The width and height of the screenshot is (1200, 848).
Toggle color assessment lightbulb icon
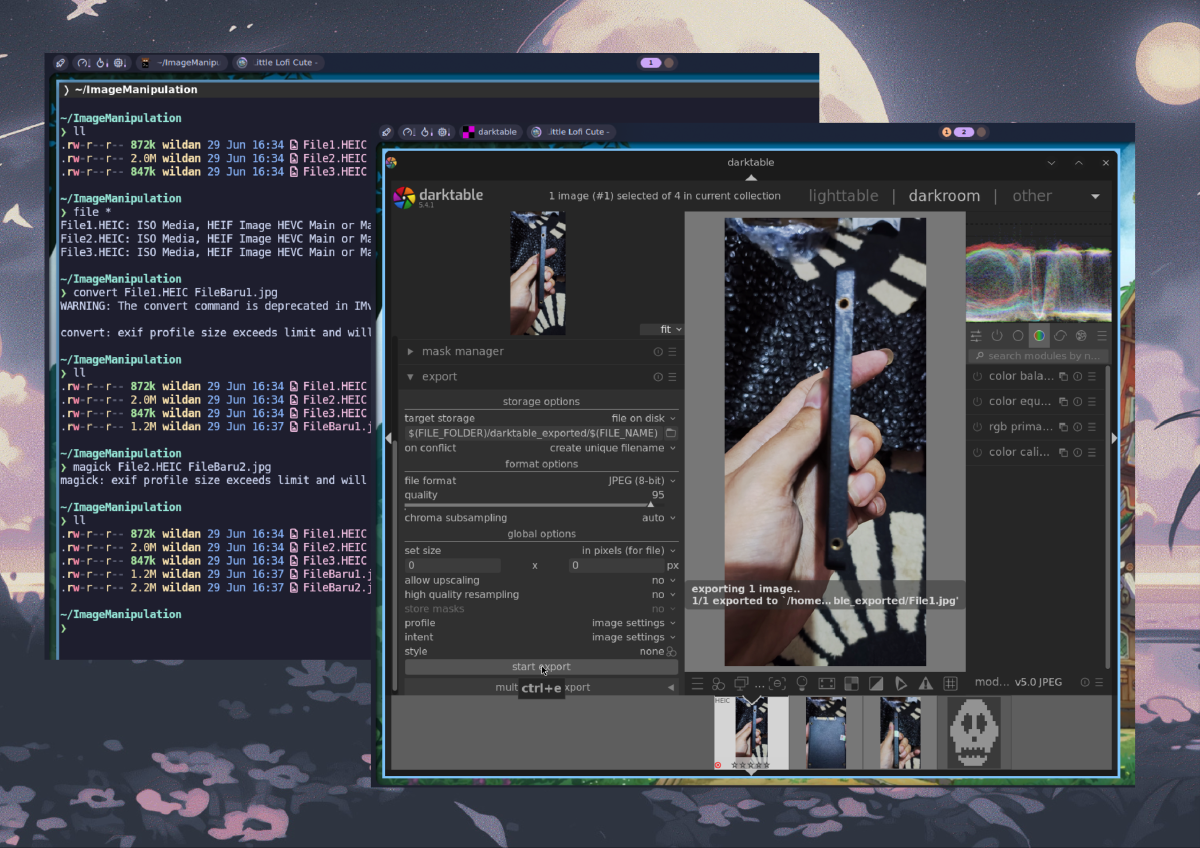tap(801, 684)
